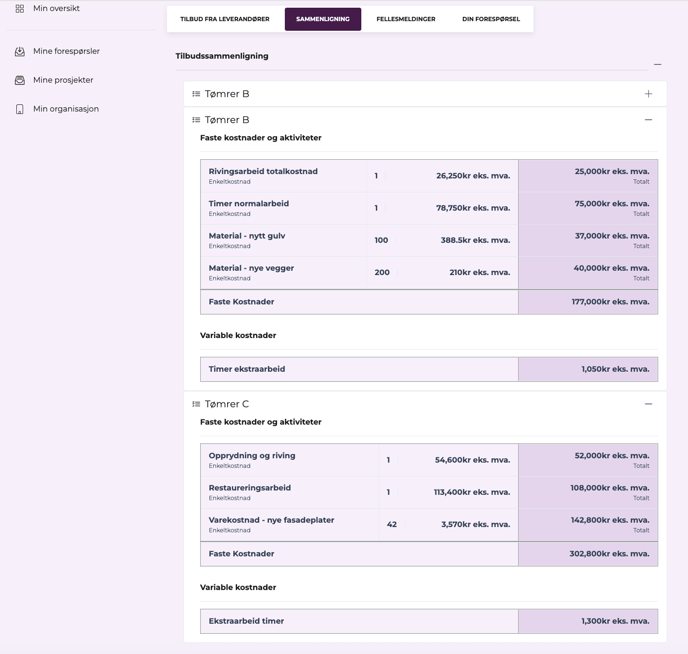Viewport: 688px width, 654px height.
Task: Click the Timer ekstraarbeid variable cost row
Action: tap(247, 369)
